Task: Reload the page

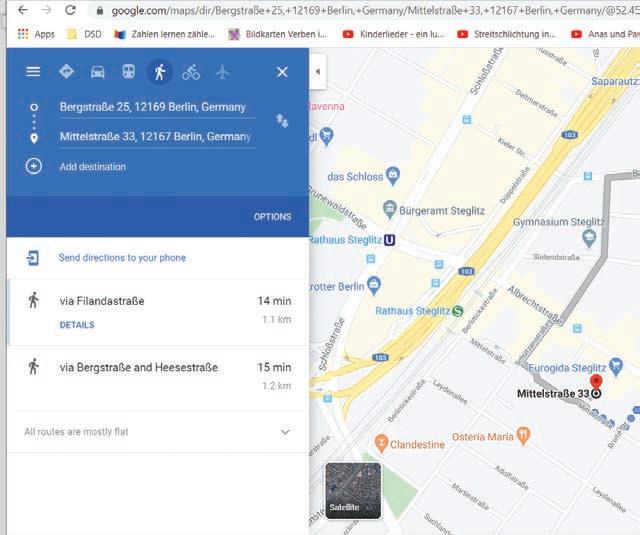Action: coord(70,10)
